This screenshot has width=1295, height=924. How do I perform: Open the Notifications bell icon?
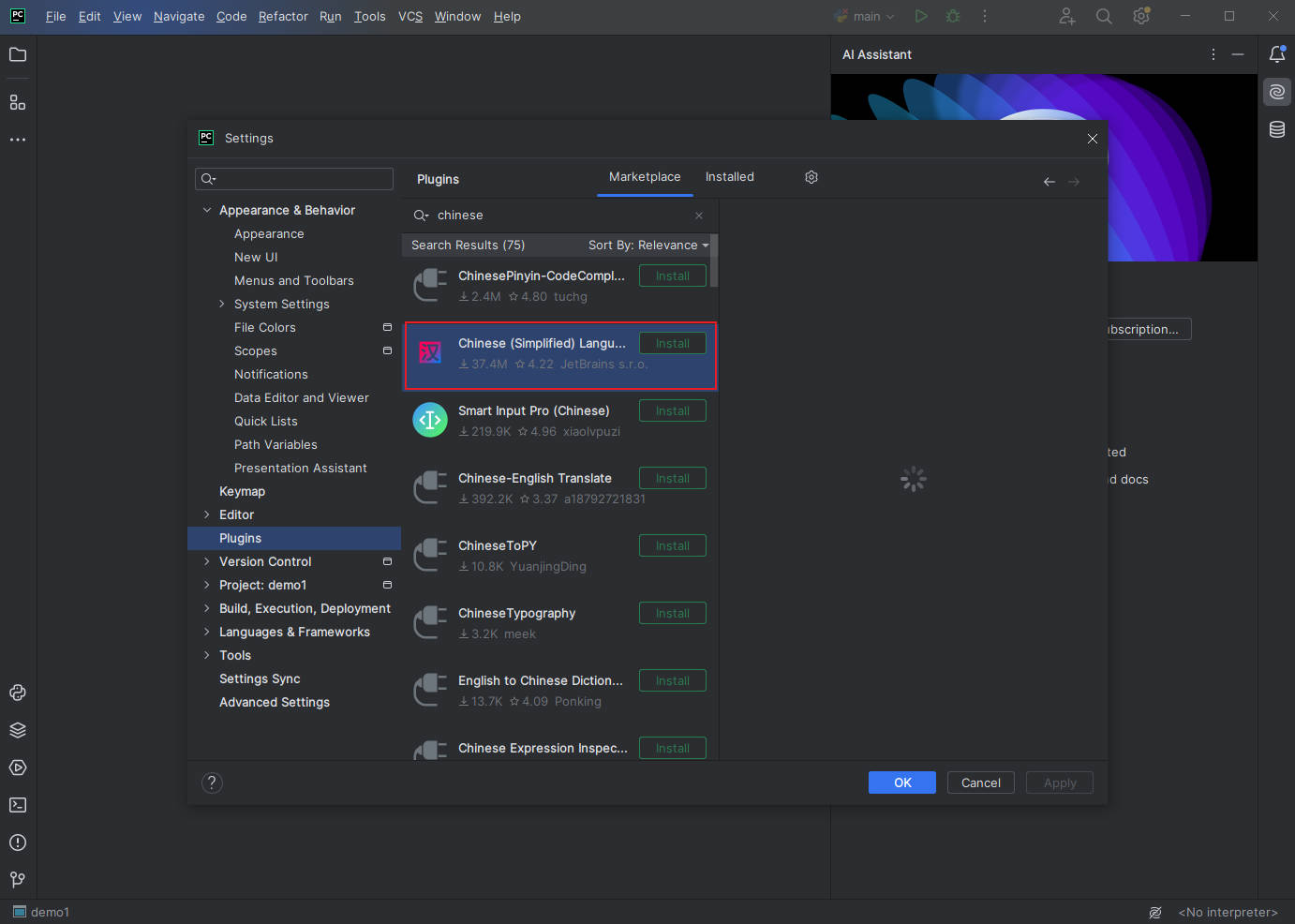click(x=1277, y=54)
